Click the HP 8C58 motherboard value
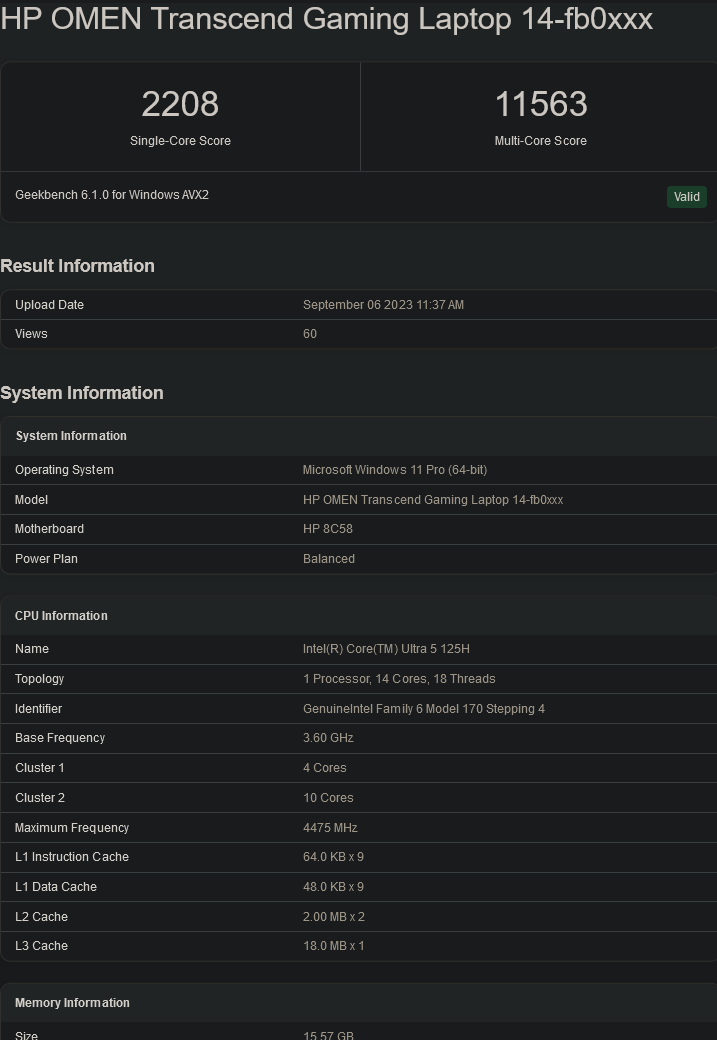The height and width of the screenshot is (1040, 717). [328, 529]
